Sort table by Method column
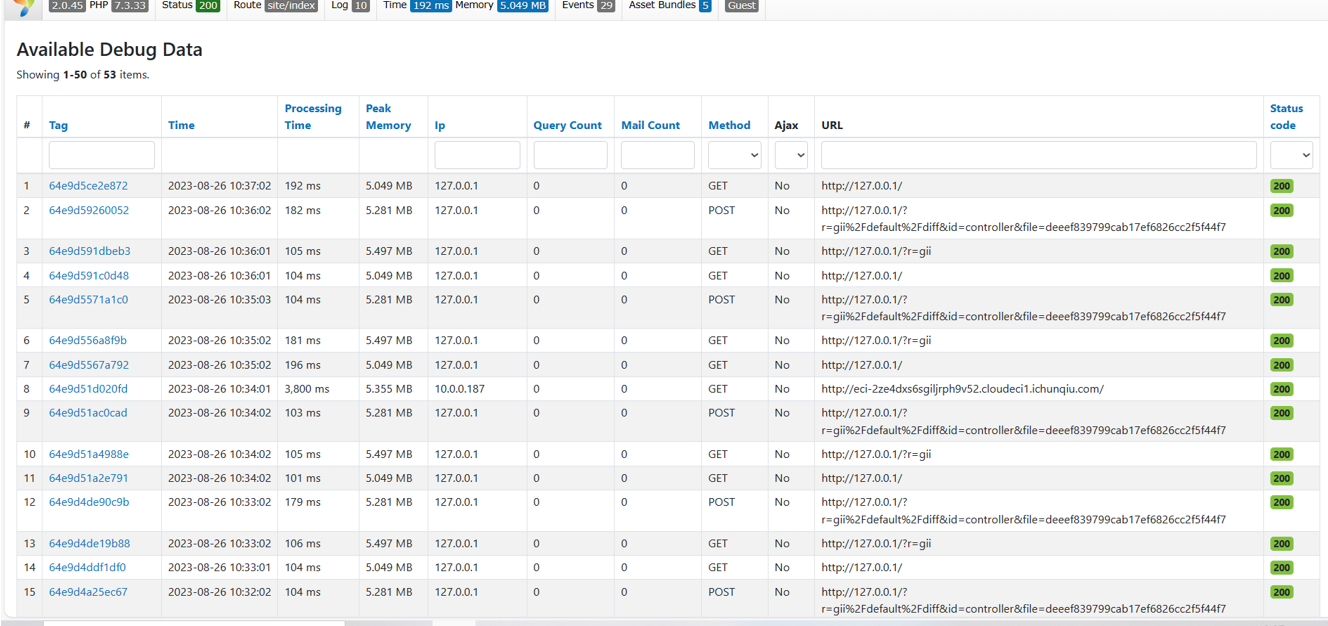The width and height of the screenshot is (1328, 626). (729, 125)
